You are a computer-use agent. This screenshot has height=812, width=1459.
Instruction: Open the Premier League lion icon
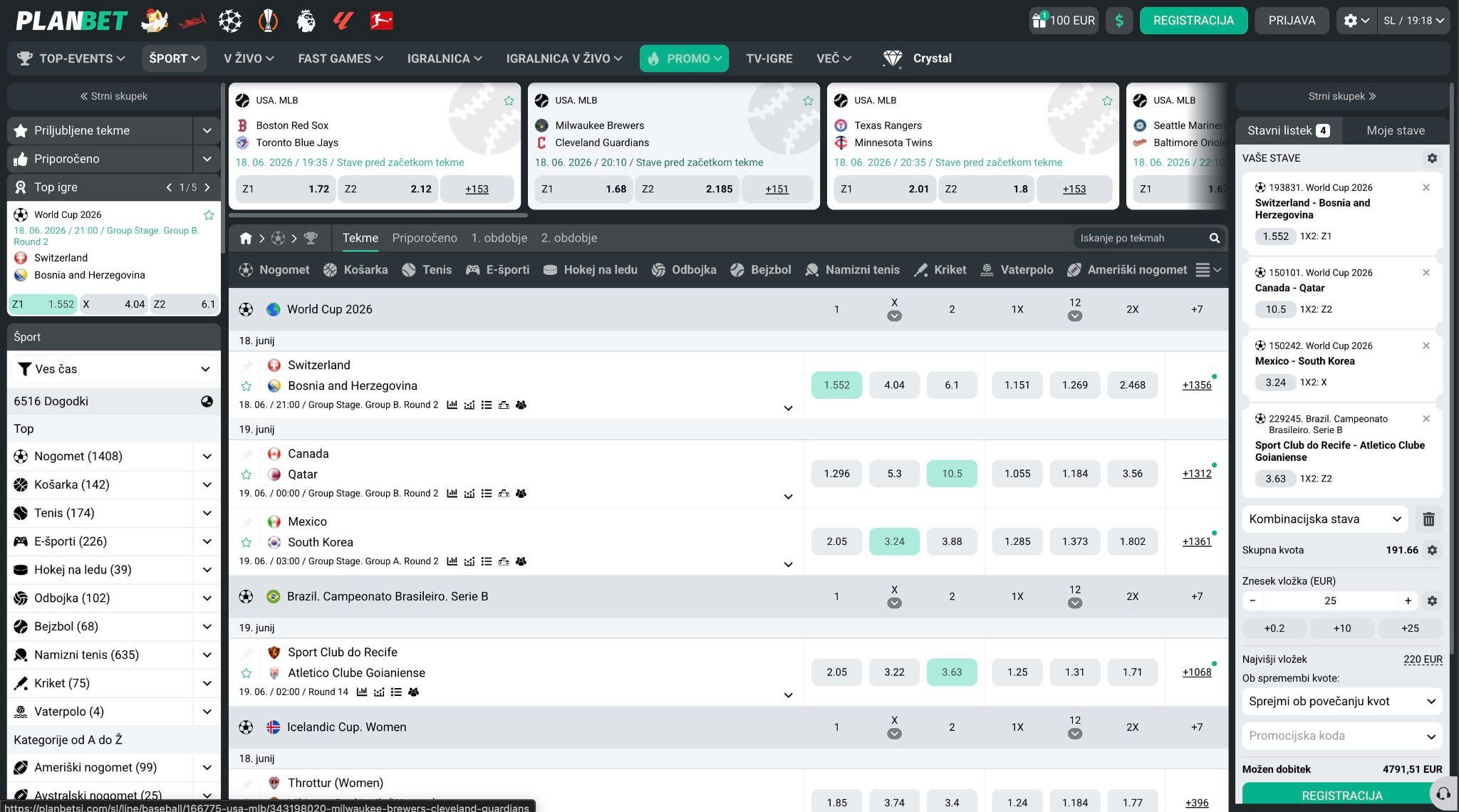[x=306, y=21]
